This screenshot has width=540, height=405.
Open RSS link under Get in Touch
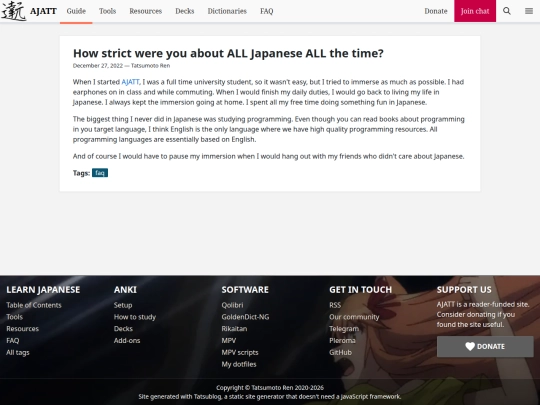click(x=335, y=305)
